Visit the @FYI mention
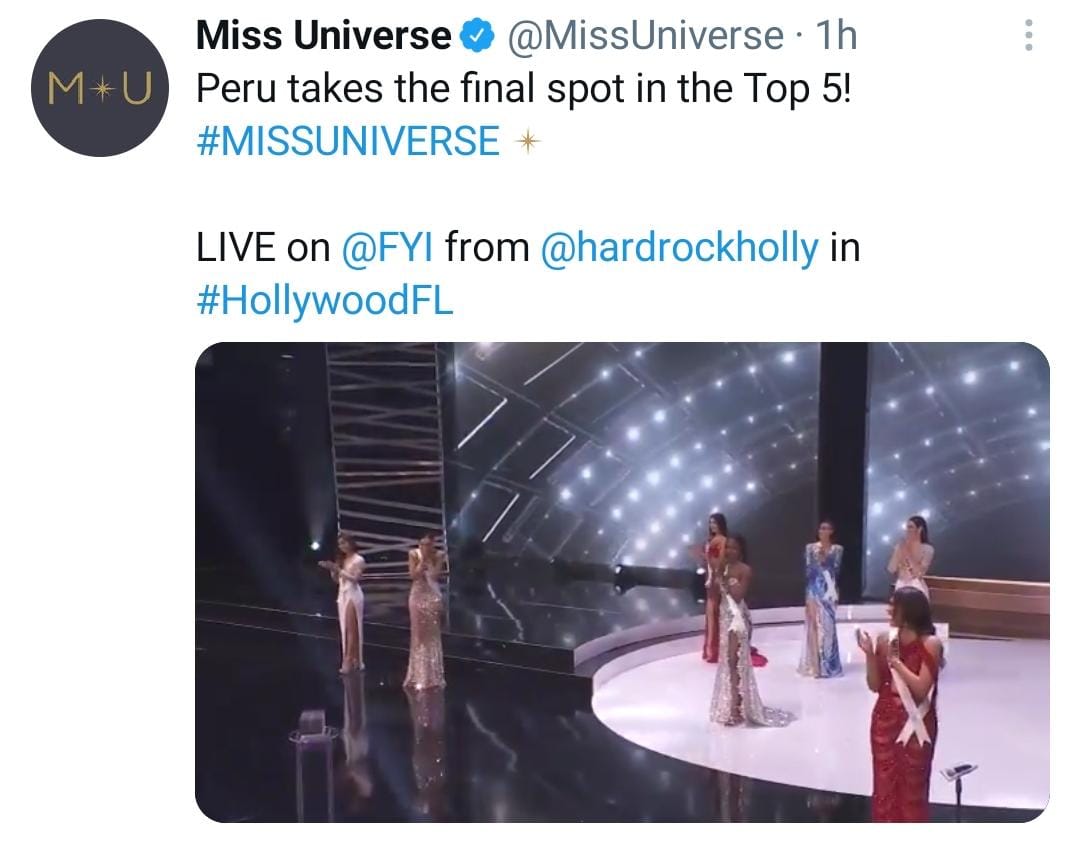Screen dimensions: 1080x852 pyautogui.click(x=388, y=248)
